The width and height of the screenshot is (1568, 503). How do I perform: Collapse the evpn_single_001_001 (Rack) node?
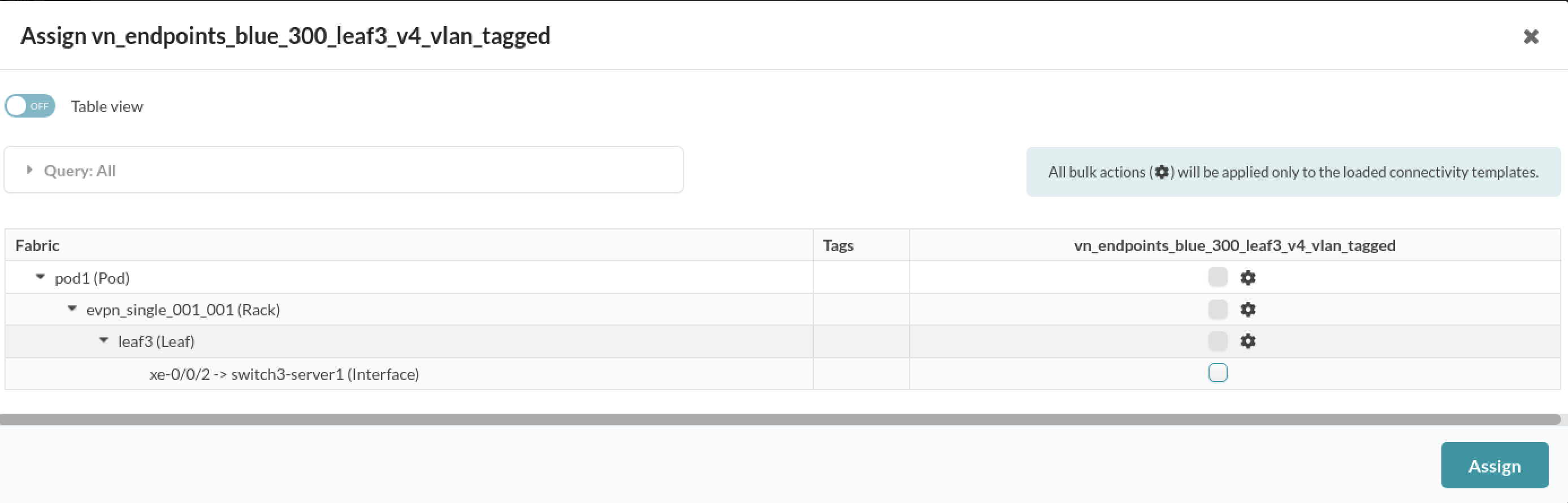pyautogui.click(x=72, y=309)
